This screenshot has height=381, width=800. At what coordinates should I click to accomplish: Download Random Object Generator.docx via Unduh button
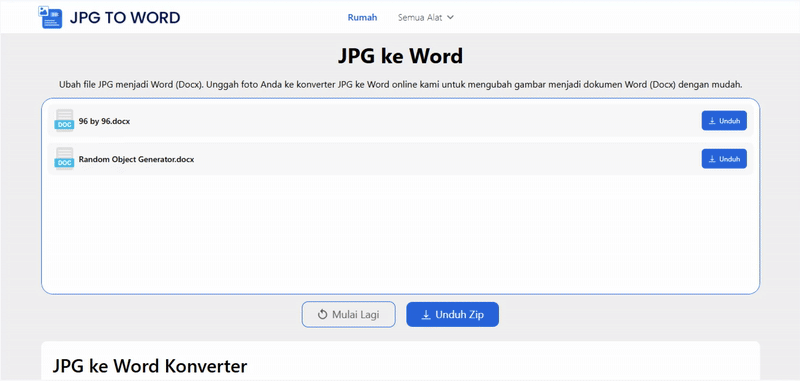pos(724,159)
